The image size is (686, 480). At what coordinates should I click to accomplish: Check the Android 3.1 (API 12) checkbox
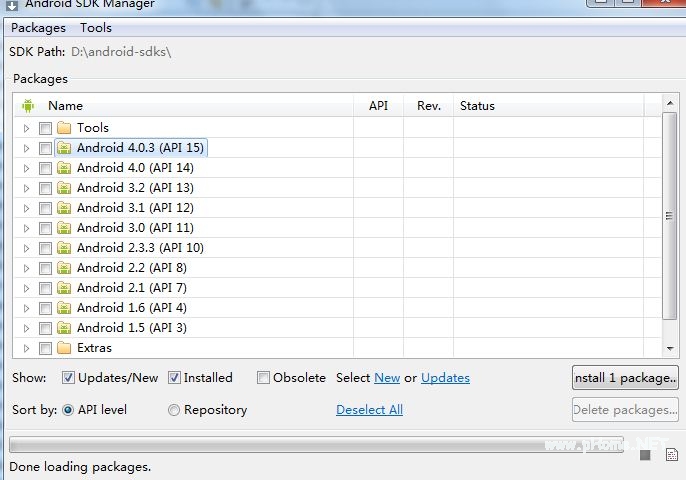[x=45, y=208]
